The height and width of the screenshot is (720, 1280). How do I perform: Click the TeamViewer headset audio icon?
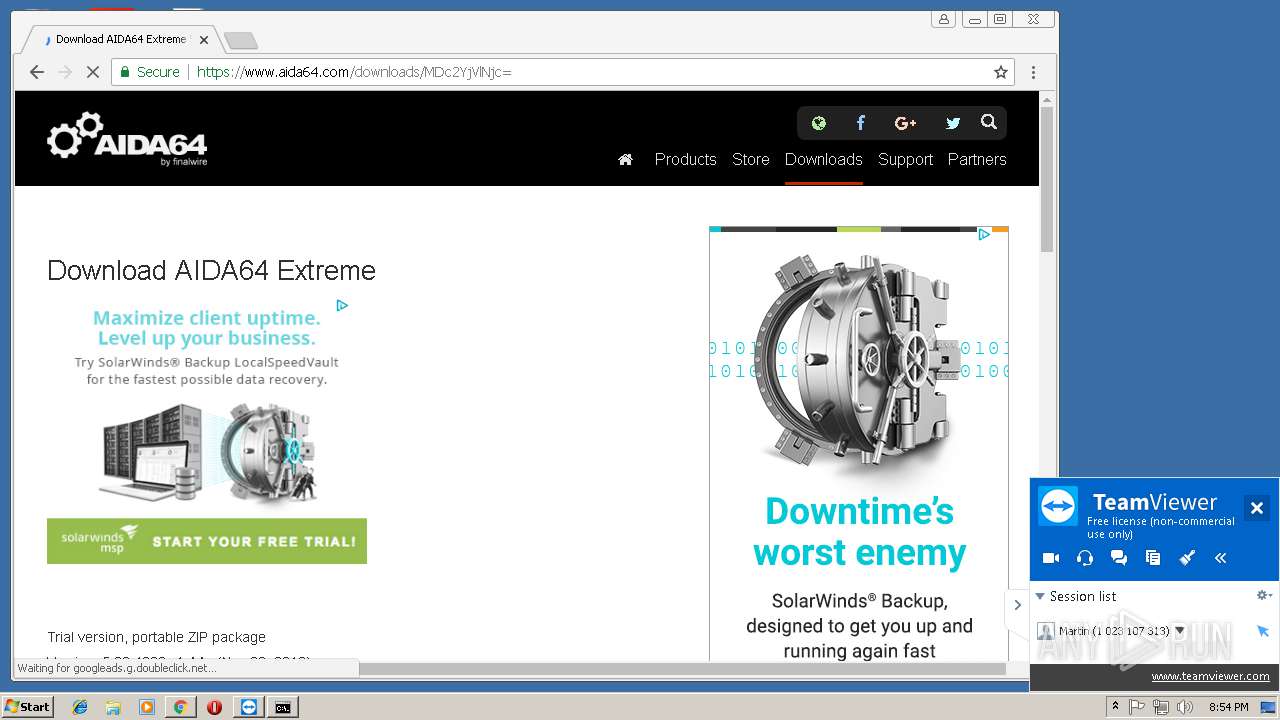tap(1085, 558)
